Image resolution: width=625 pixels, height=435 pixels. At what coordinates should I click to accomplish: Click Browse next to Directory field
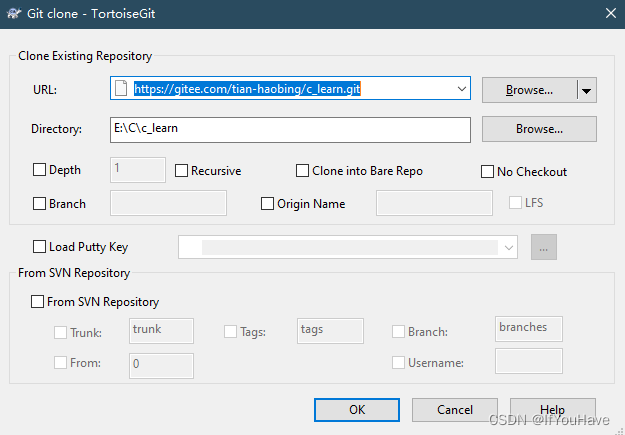coord(539,129)
